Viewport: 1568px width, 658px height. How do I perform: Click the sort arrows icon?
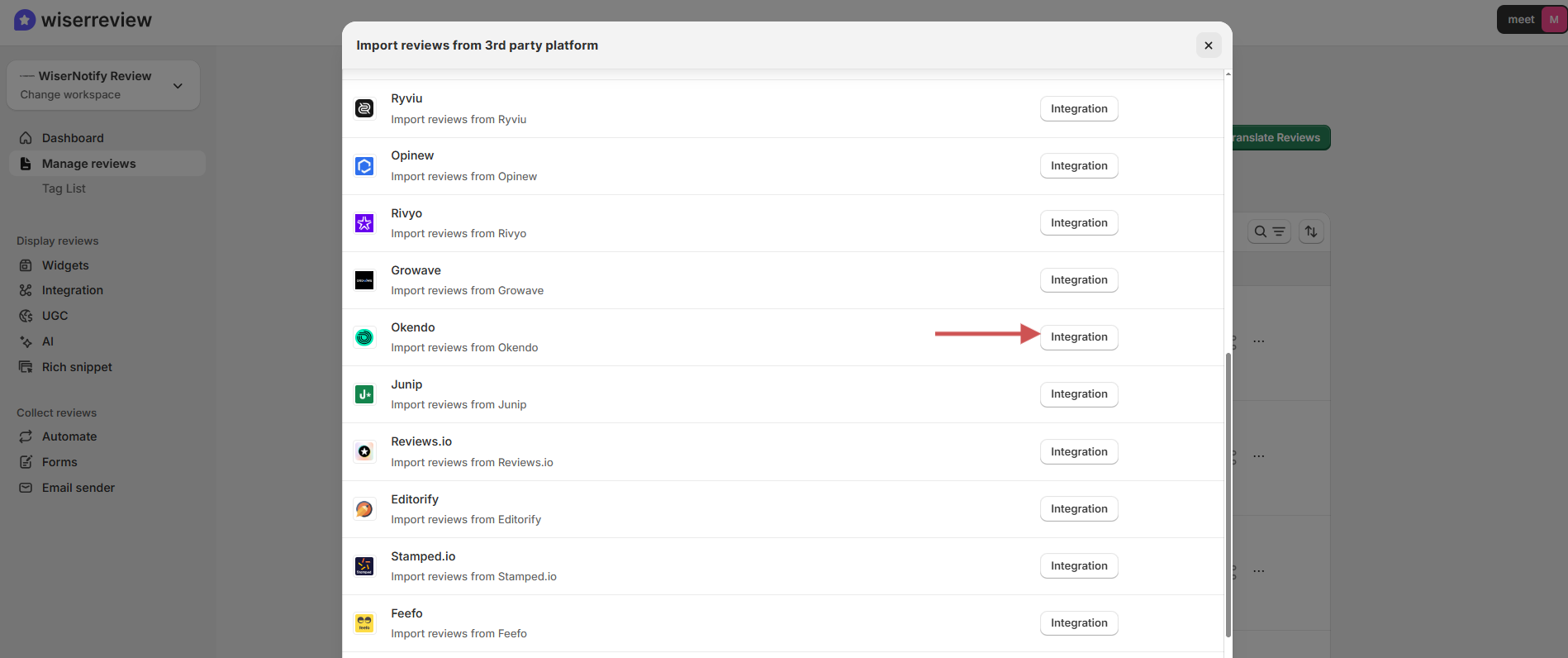click(1311, 231)
